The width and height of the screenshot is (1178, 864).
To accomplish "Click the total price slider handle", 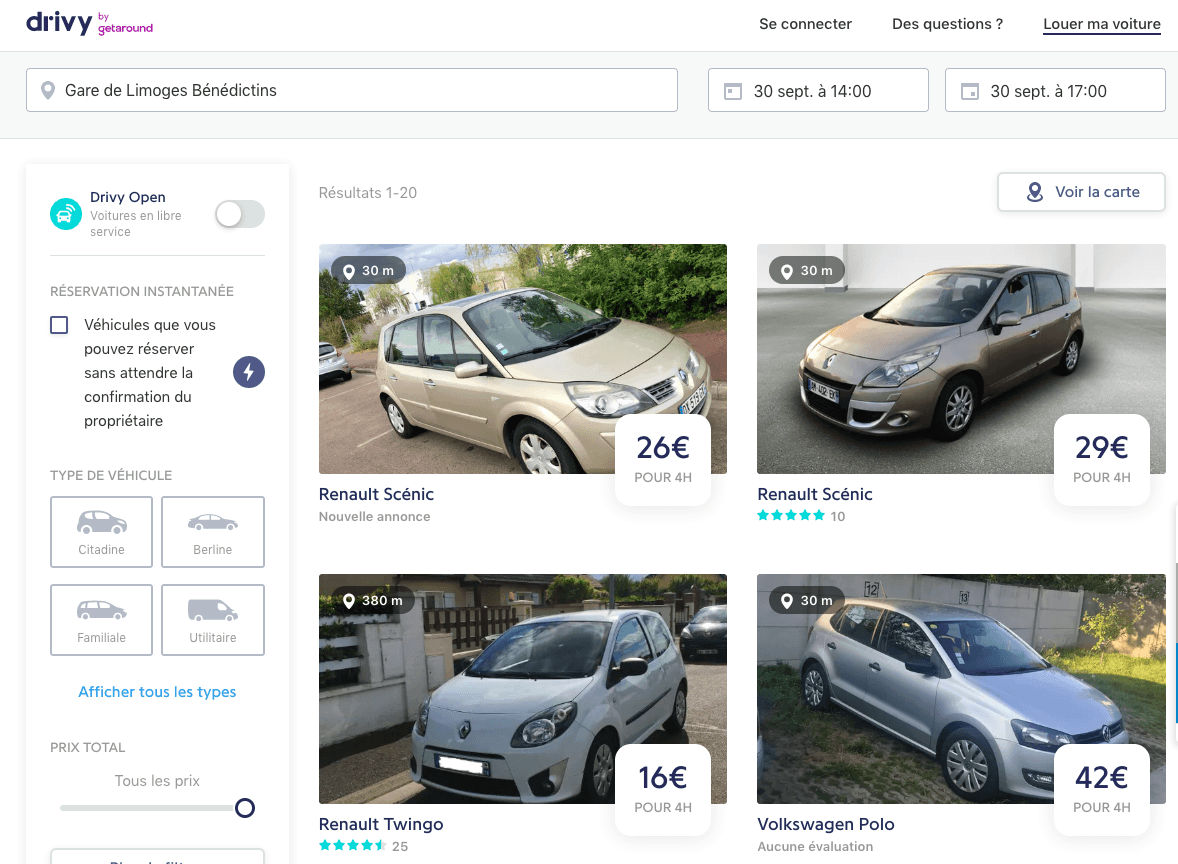I will [245, 808].
